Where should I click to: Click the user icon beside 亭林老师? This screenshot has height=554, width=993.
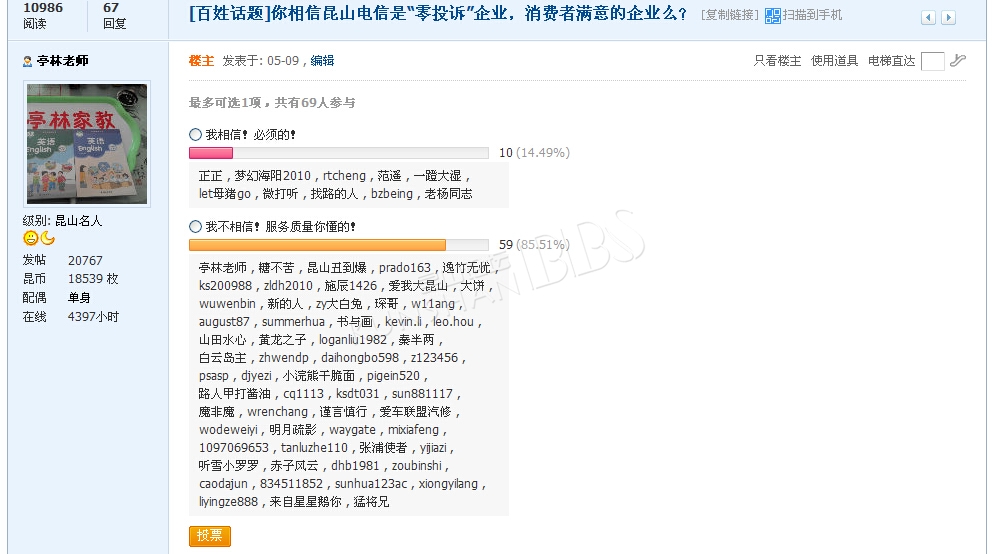27,61
